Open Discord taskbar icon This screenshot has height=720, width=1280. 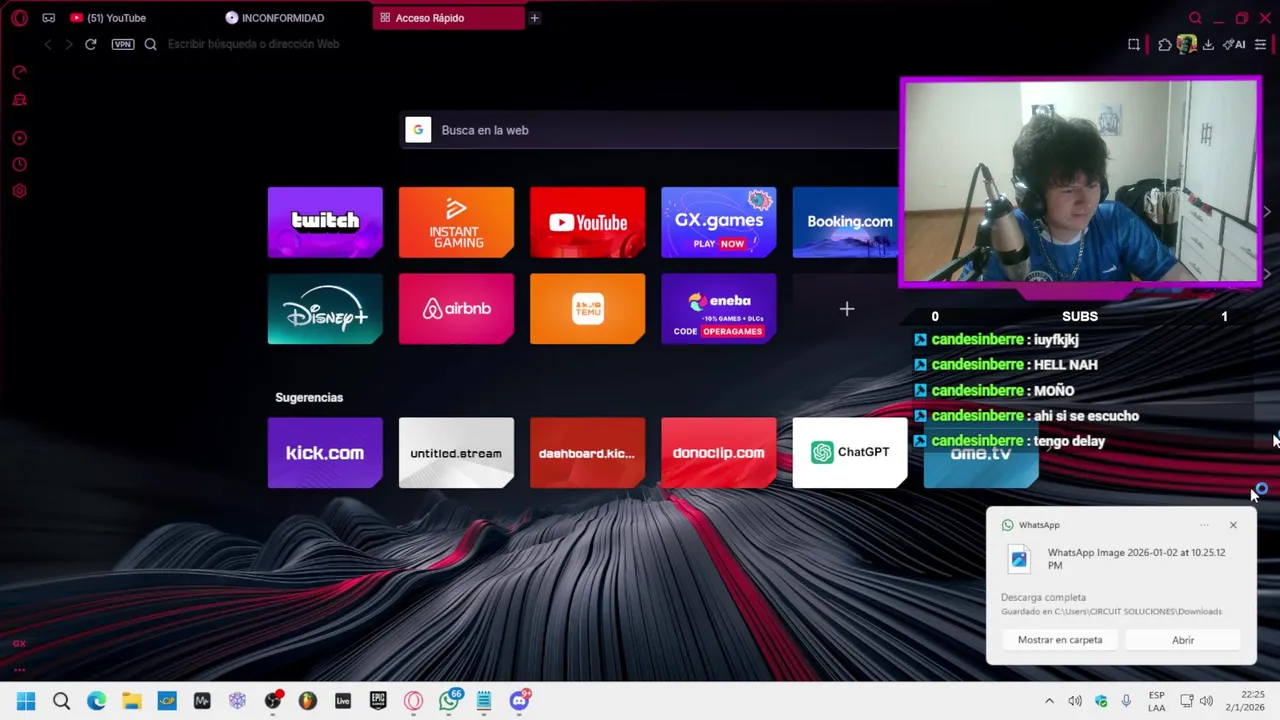[x=519, y=701]
